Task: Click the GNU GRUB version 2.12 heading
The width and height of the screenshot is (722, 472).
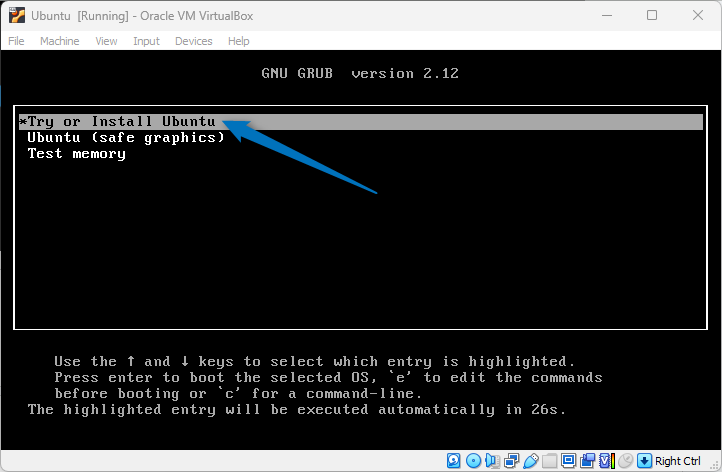Action: (x=360, y=73)
